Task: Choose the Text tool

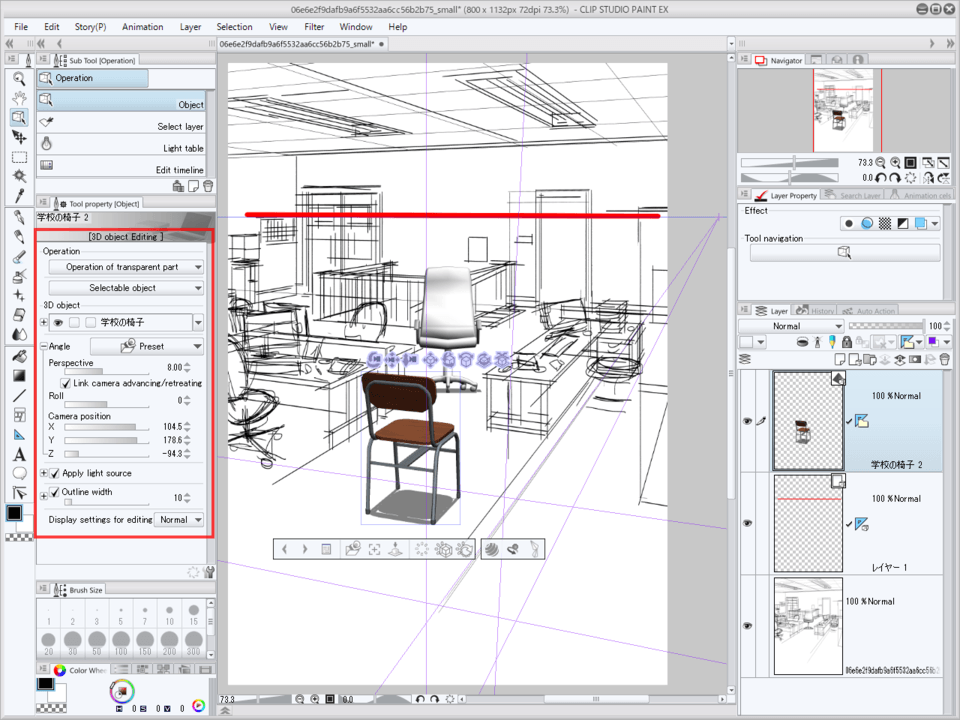Action: (19, 455)
